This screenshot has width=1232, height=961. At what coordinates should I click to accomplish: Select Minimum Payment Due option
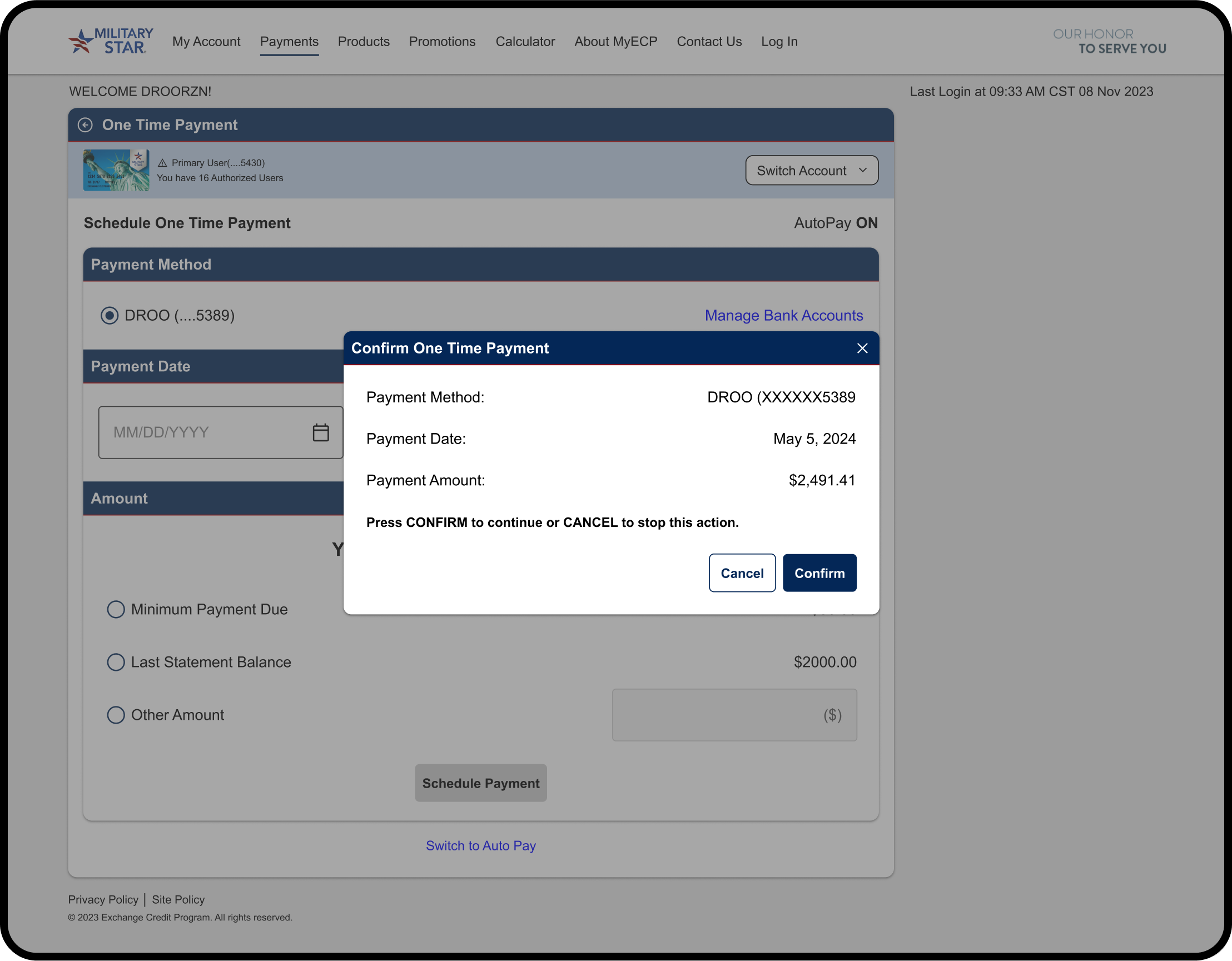coord(116,609)
